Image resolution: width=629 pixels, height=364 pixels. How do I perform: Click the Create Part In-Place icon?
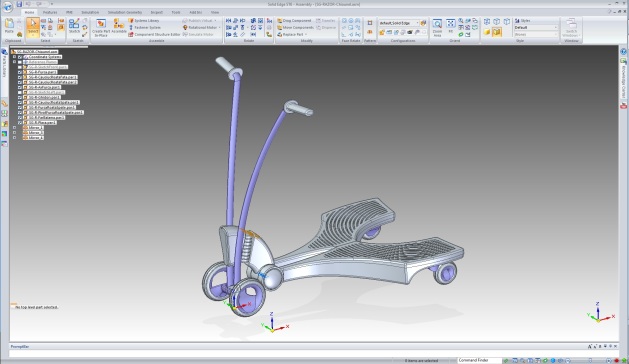point(101,27)
